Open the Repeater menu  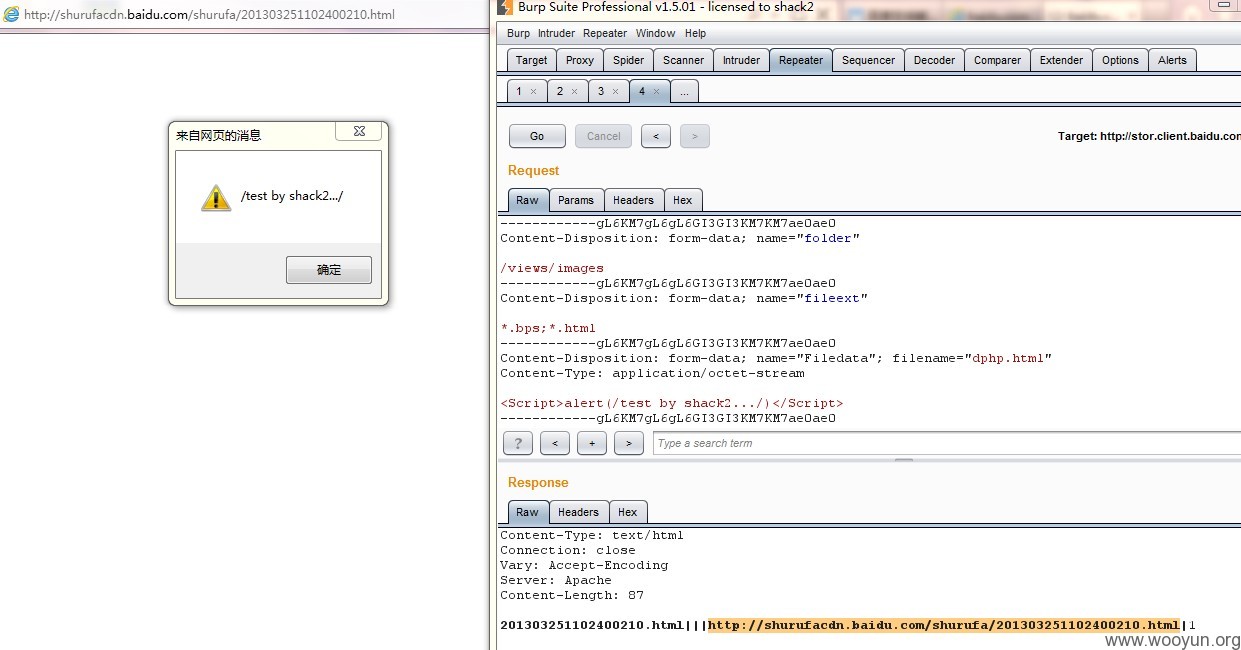605,33
